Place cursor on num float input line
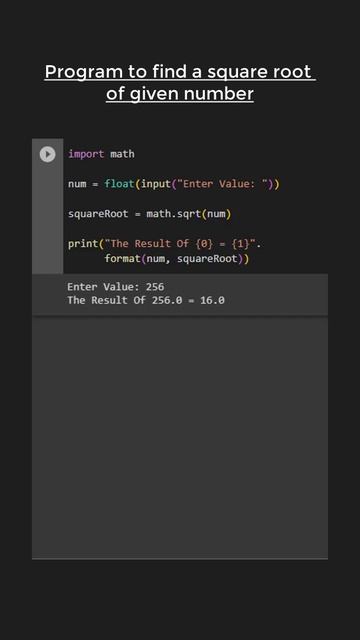360x640 pixels. (174, 184)
